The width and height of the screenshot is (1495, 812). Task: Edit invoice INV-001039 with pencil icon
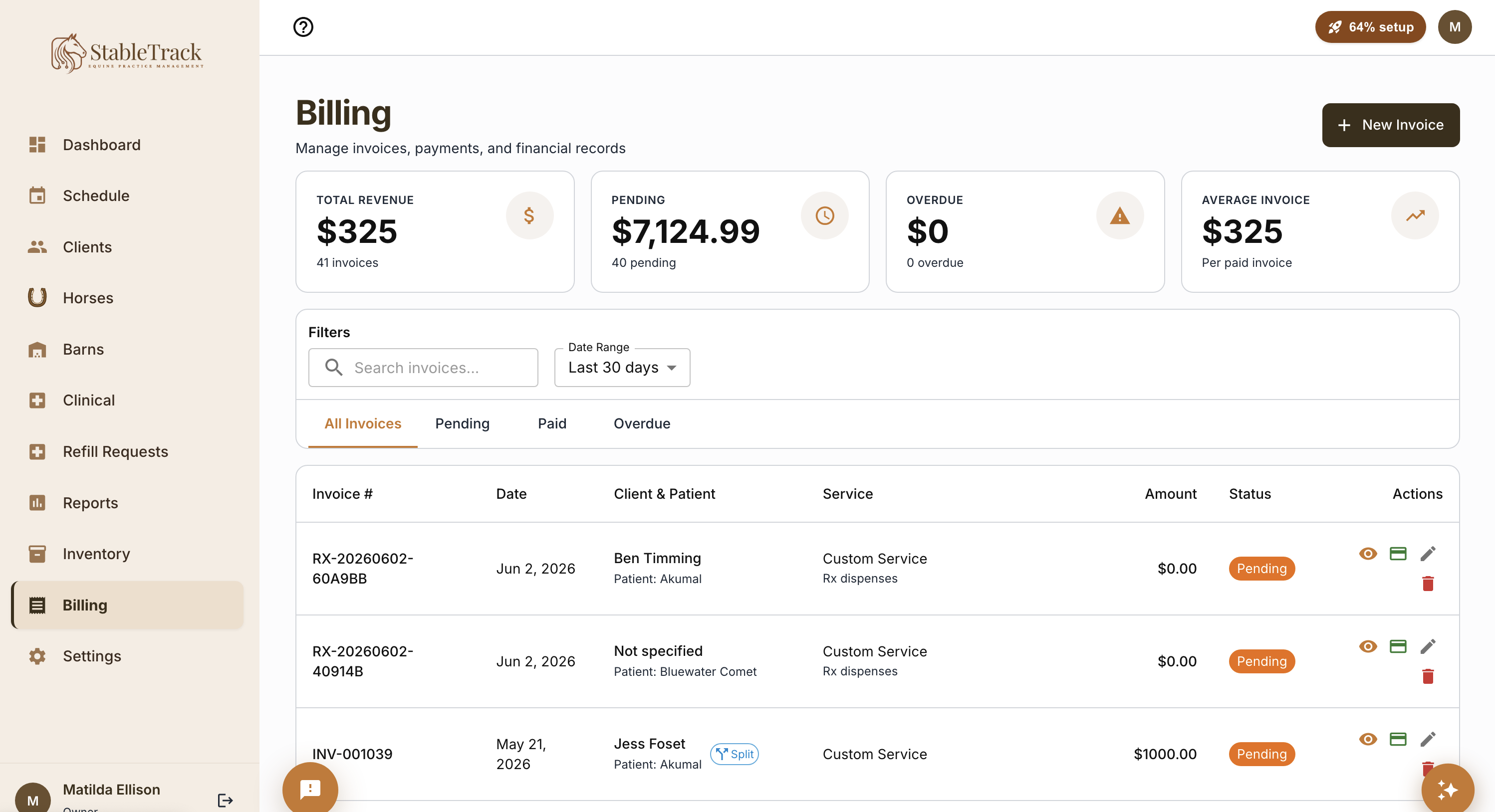(x=1428, y=739)
